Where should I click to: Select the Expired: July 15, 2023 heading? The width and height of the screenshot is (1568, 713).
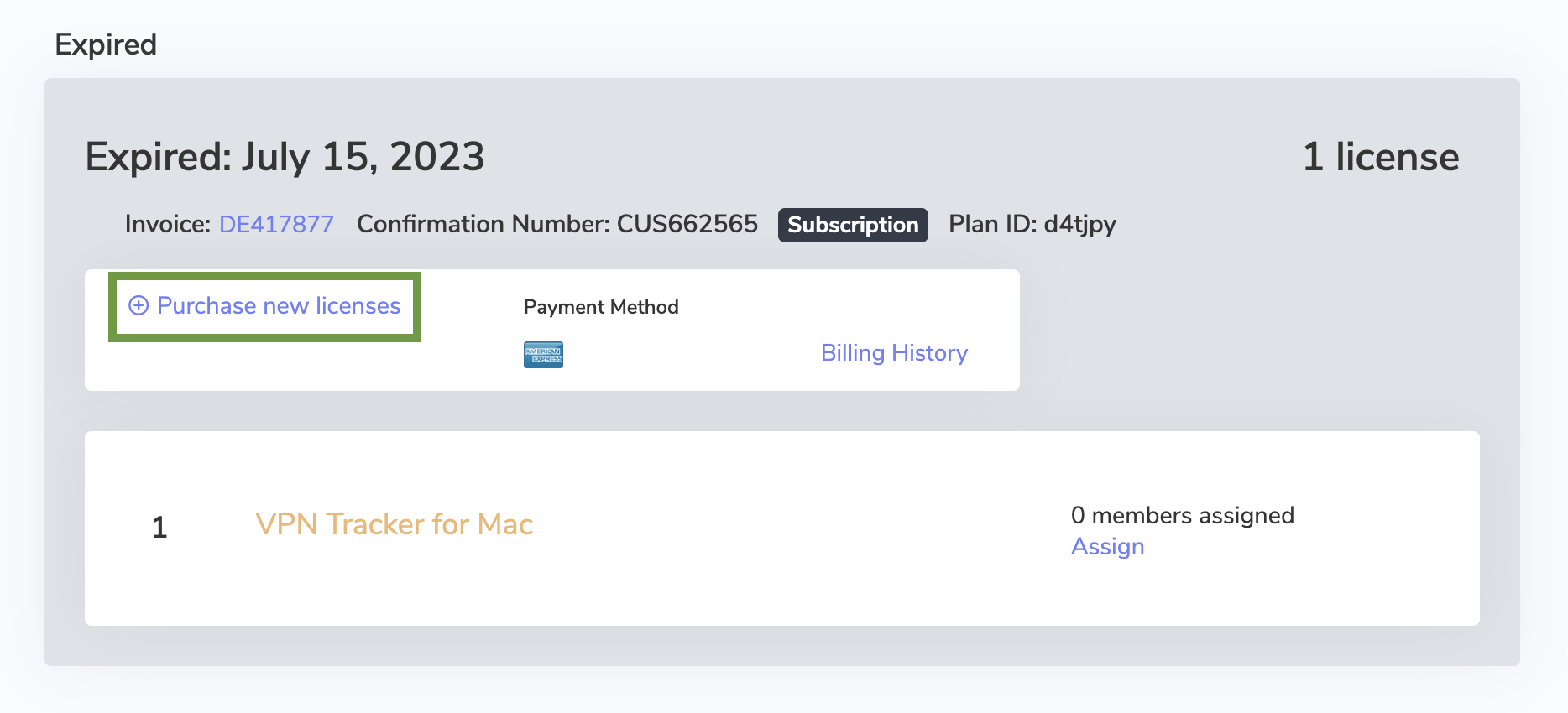285,156
